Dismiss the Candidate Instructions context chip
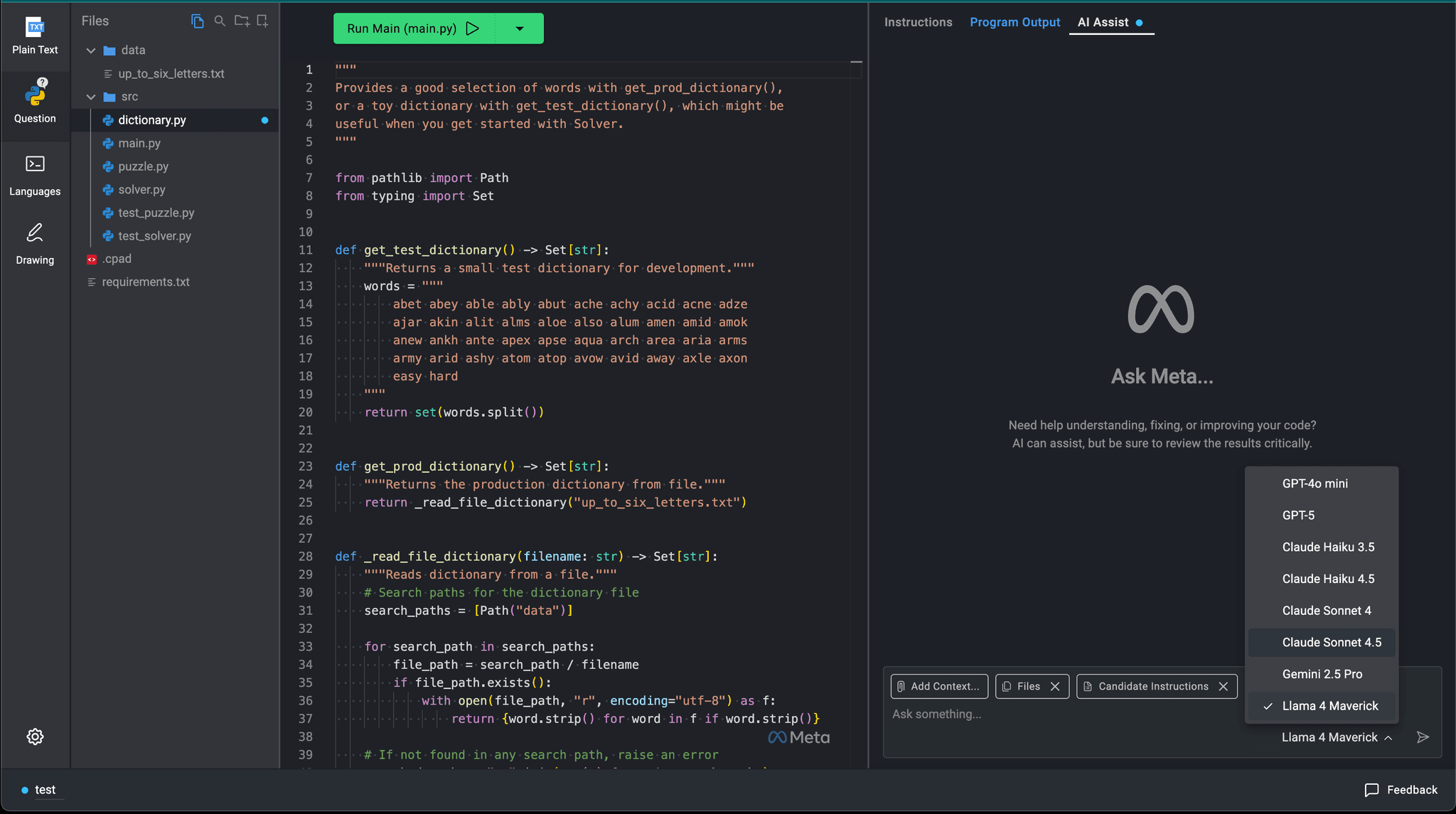1456x814 pixels. coord(1224,686)
